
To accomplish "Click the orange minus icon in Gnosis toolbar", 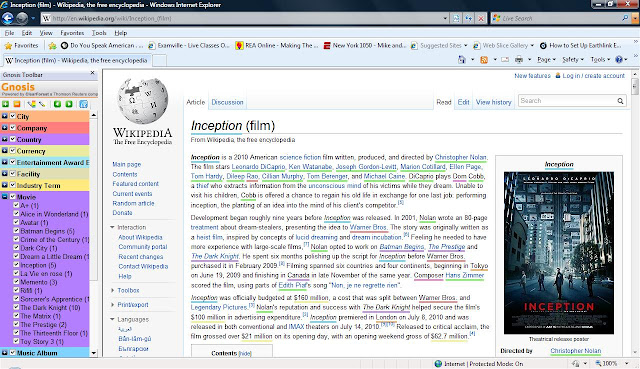I will [17, 104].
